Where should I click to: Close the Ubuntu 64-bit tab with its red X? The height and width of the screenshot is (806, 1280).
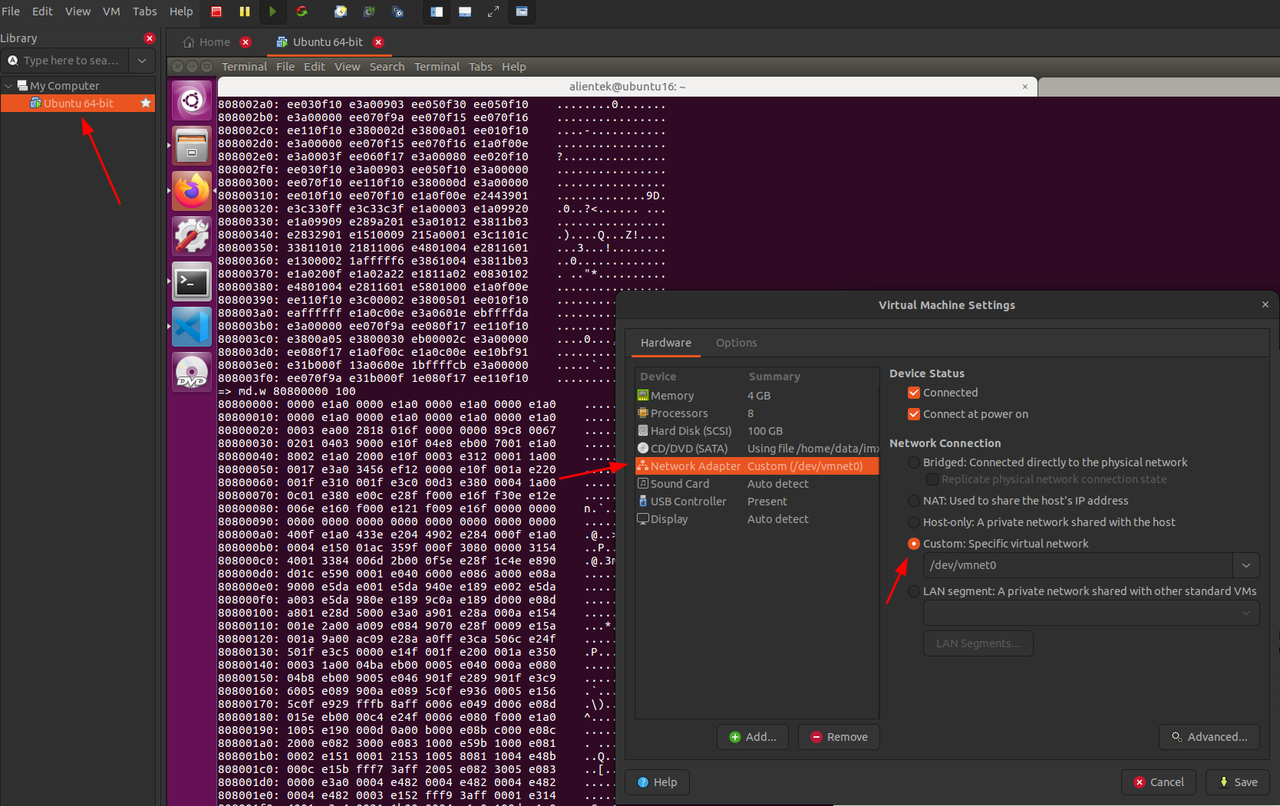point(378,42)
